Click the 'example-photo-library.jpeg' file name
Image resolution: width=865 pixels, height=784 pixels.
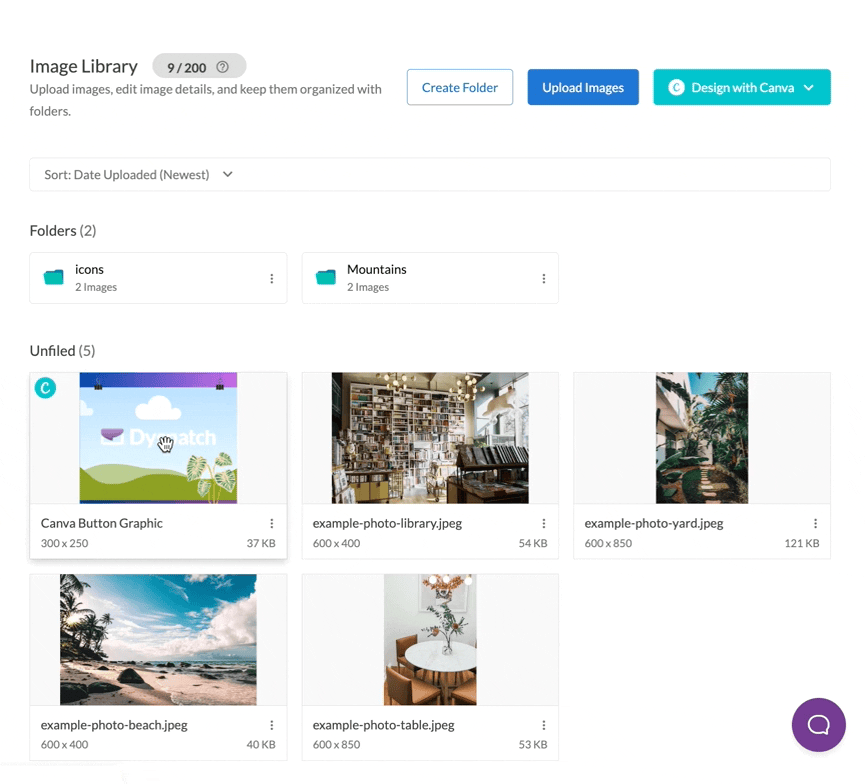(x=387, y=523)
